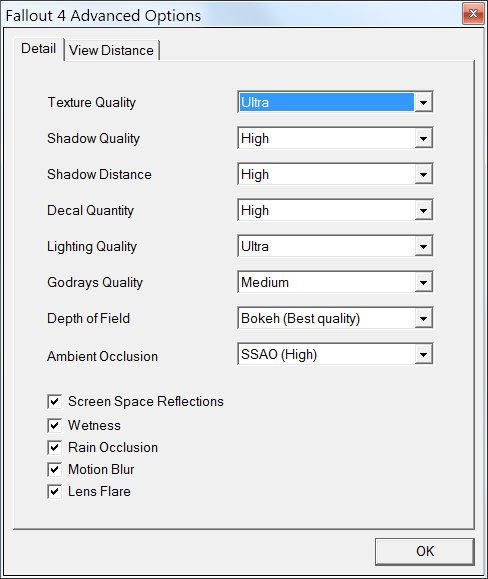This screenshot has width=488, height=579.
Task: Select the Detail tab
Action: point(39,49)
